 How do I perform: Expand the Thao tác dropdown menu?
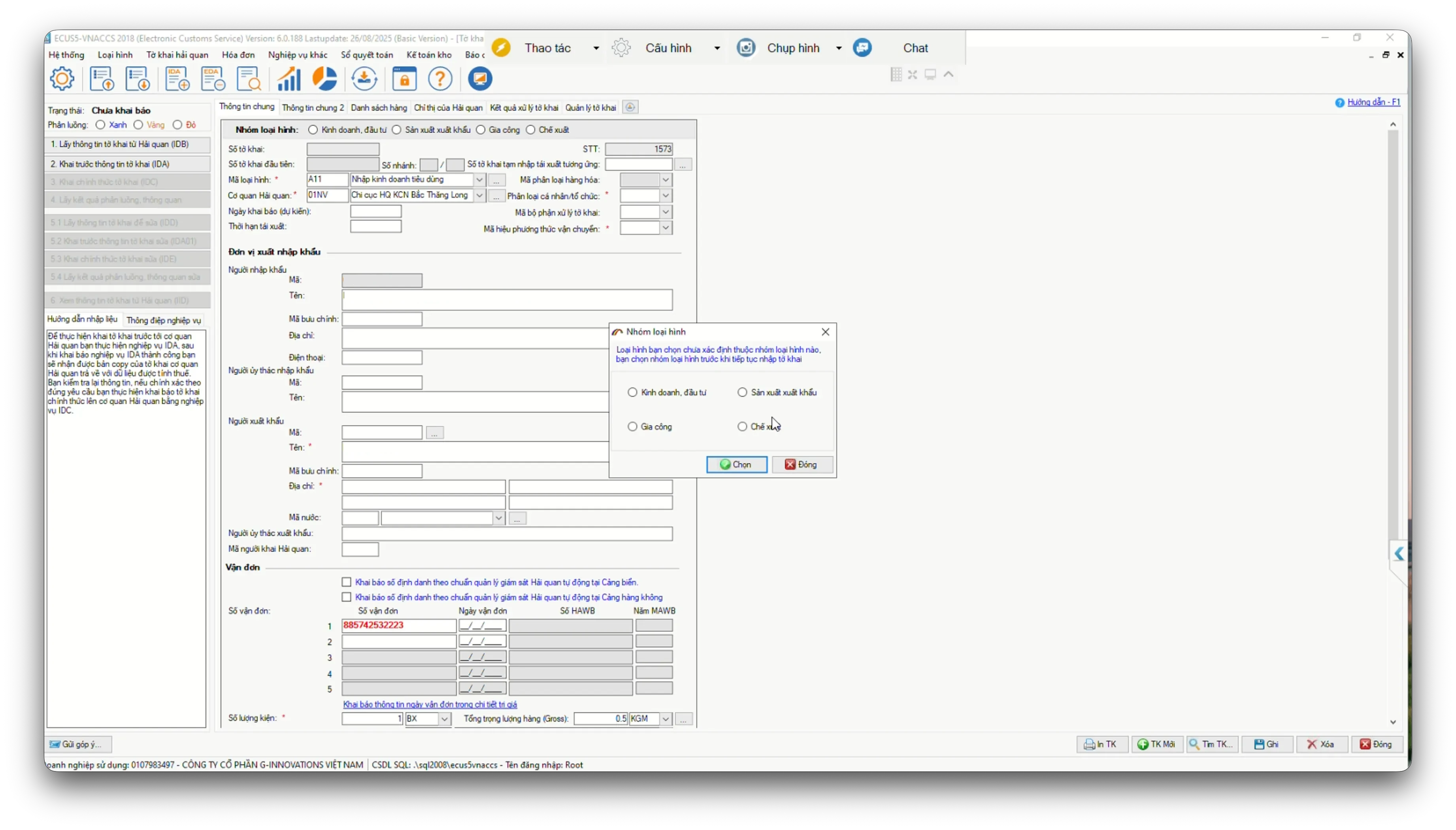(596, 48)
